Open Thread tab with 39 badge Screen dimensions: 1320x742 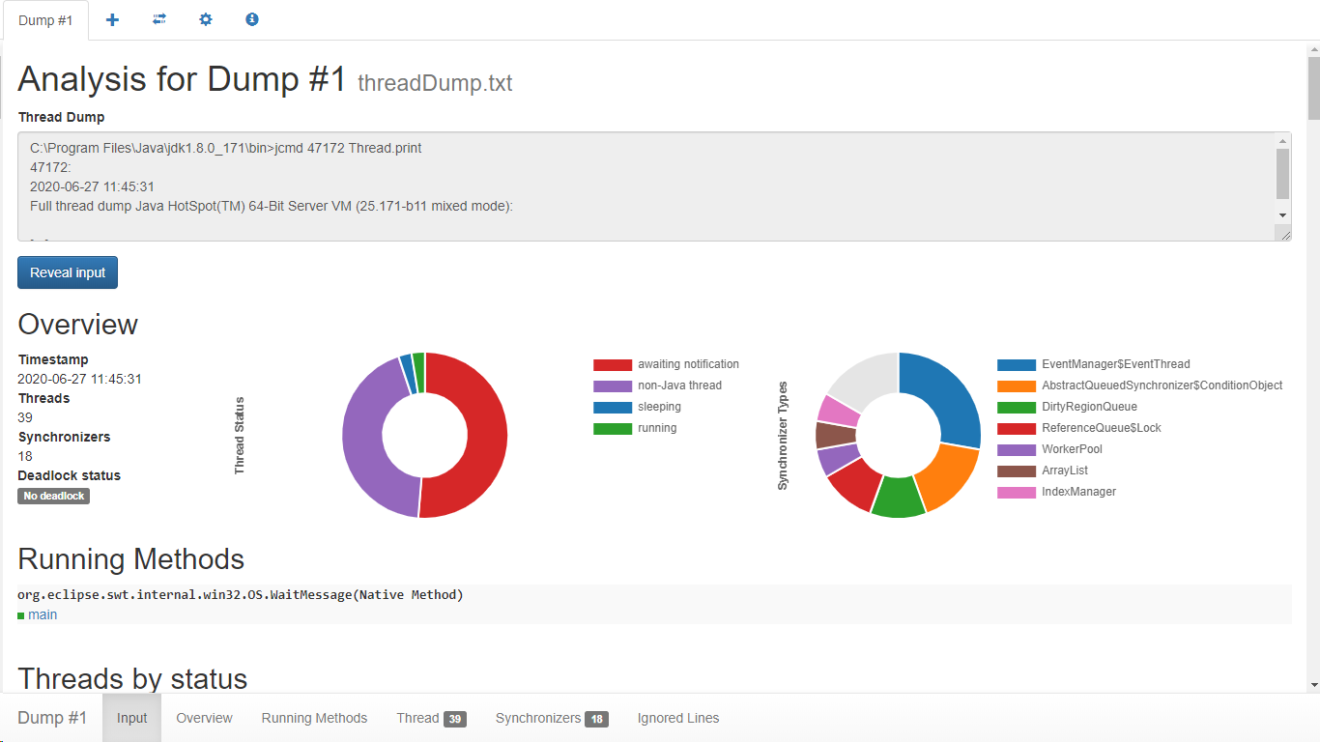[431, 718]
